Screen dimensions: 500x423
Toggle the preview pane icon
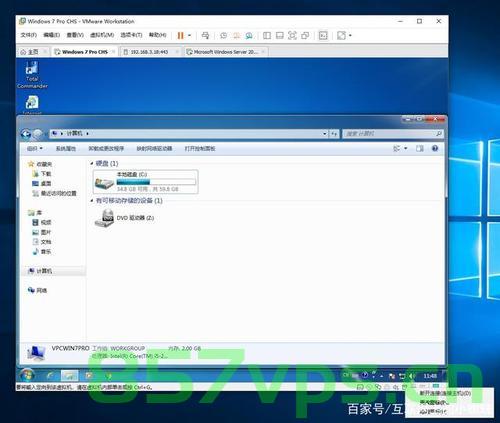point(419,149)
